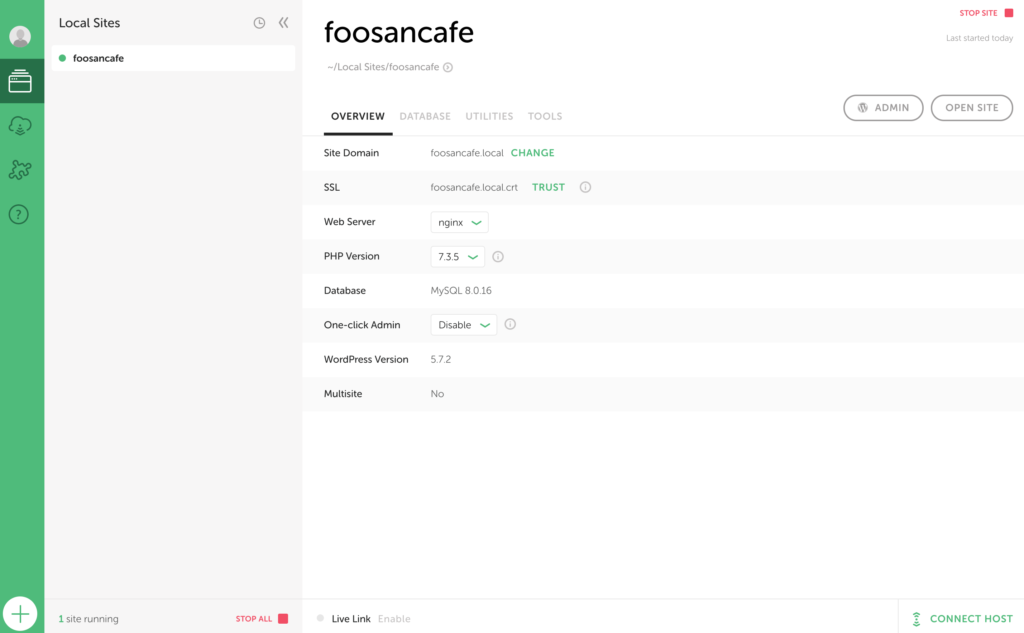Viewport: 1024px width, 633px height.
Task: Open the One-click Admin dropdown
Action: pos(464,325)
